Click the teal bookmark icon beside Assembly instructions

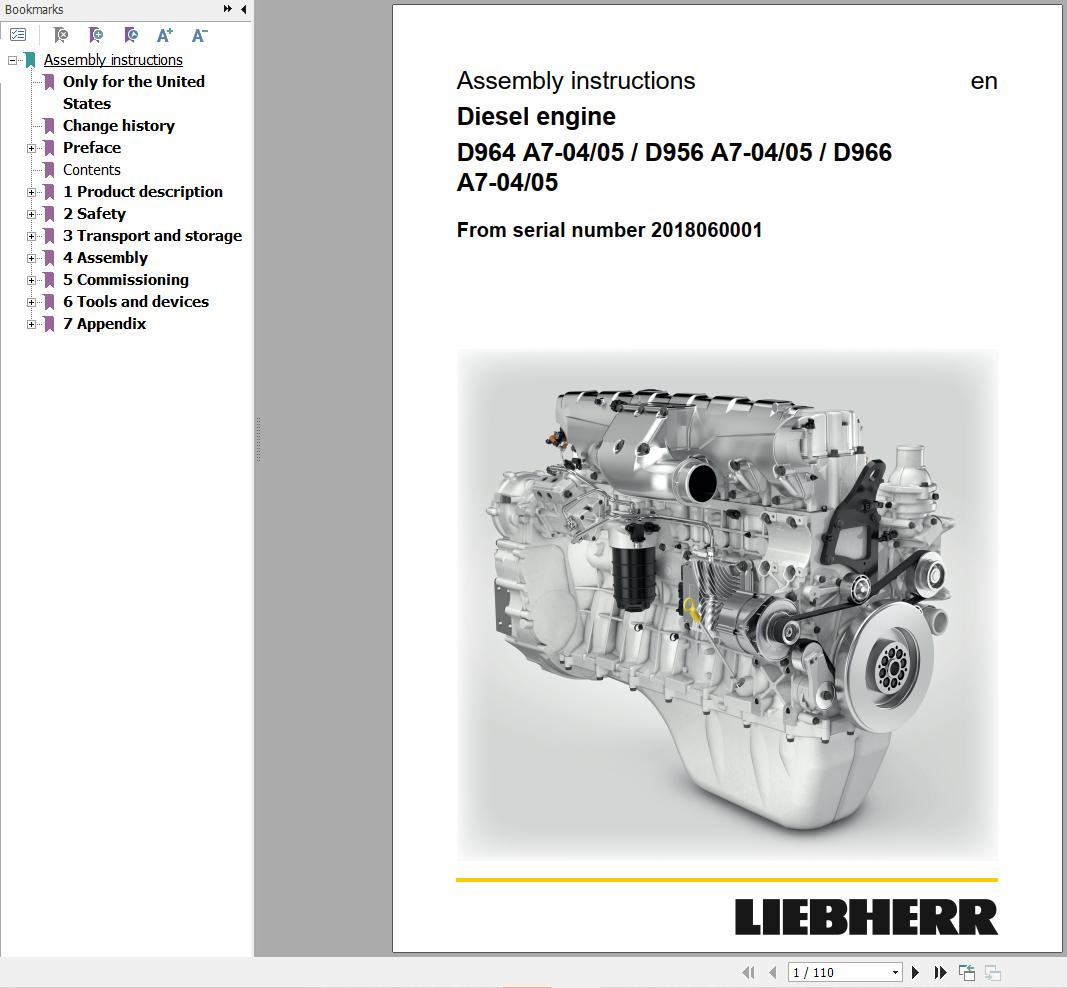[30, 60]
